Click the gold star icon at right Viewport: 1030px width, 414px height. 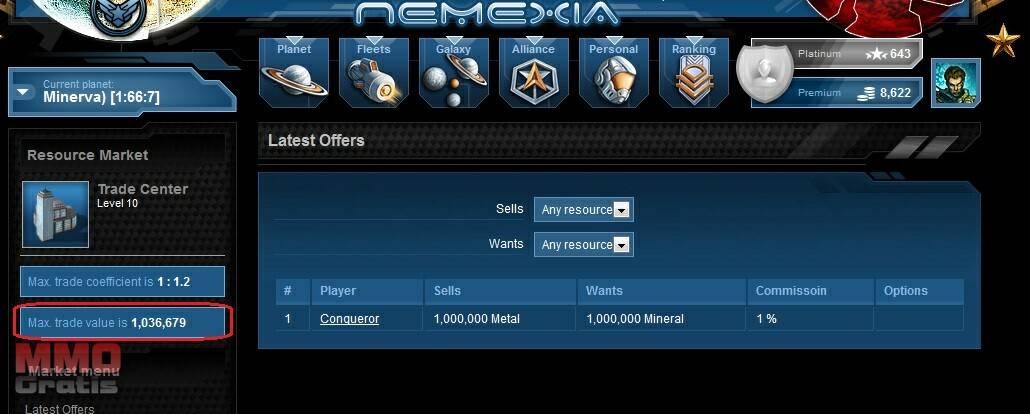point(1002,41)
